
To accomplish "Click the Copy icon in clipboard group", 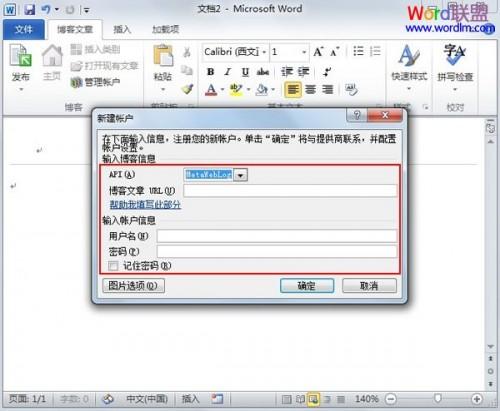I will pos(187,70).
